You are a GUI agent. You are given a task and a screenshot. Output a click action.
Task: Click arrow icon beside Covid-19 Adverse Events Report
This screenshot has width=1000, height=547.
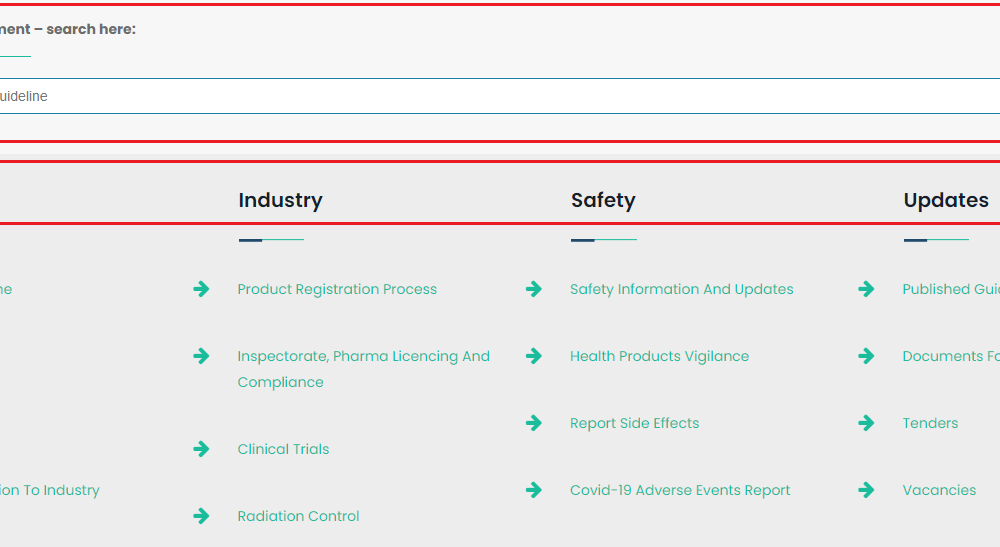pos(534,490)
